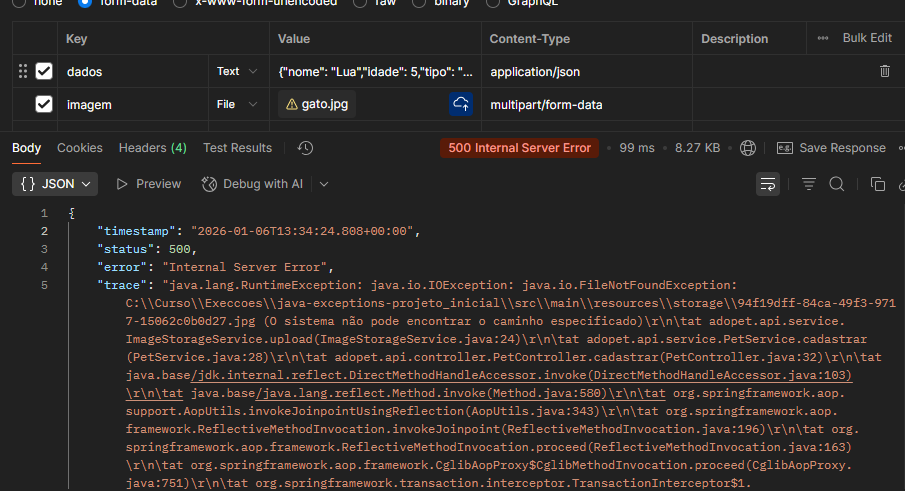905x491 pixels.
Task: Select the form-data radio button
Action: click(84, 2)
